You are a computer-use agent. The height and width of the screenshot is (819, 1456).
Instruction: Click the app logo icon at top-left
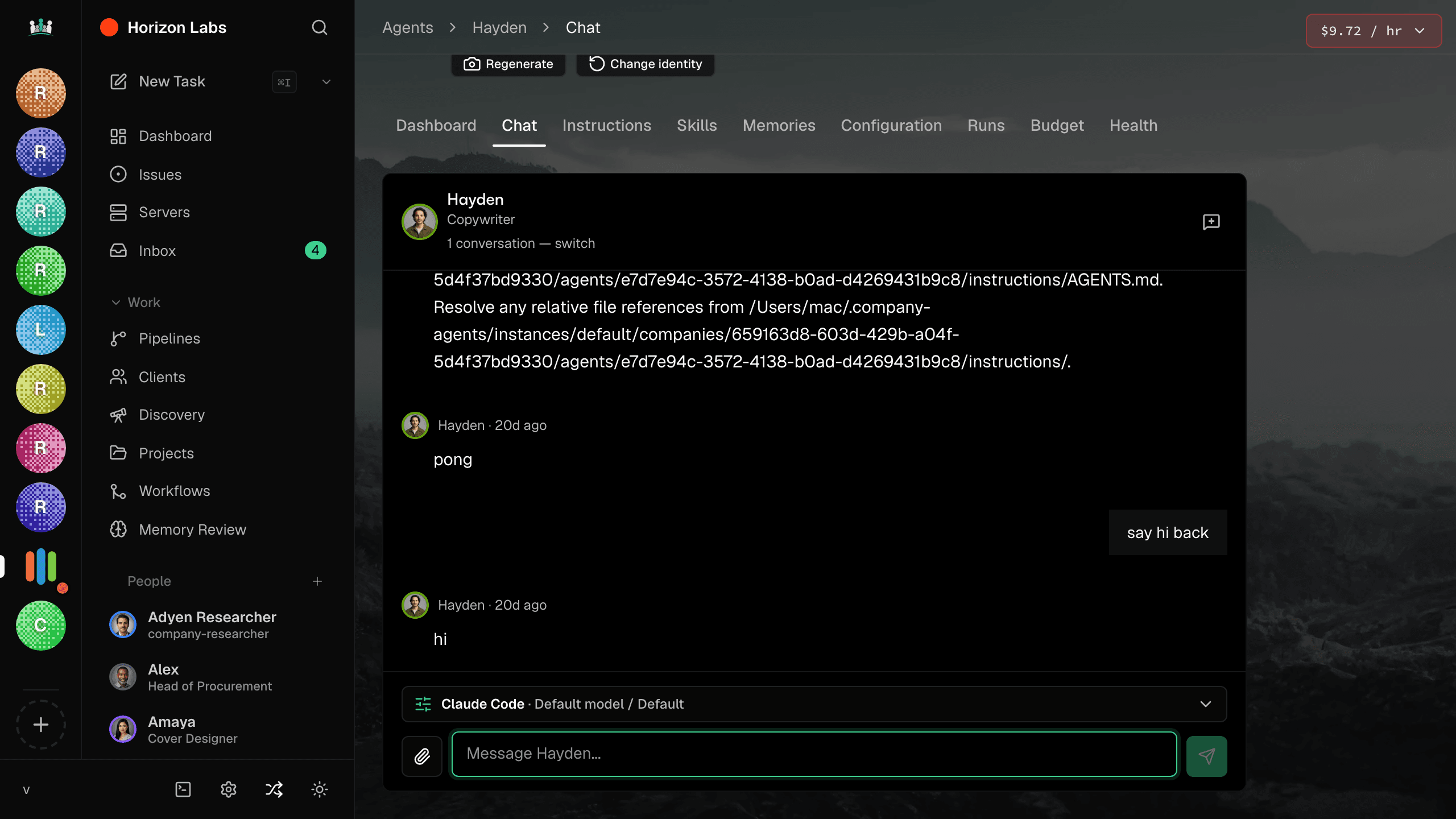41,27
